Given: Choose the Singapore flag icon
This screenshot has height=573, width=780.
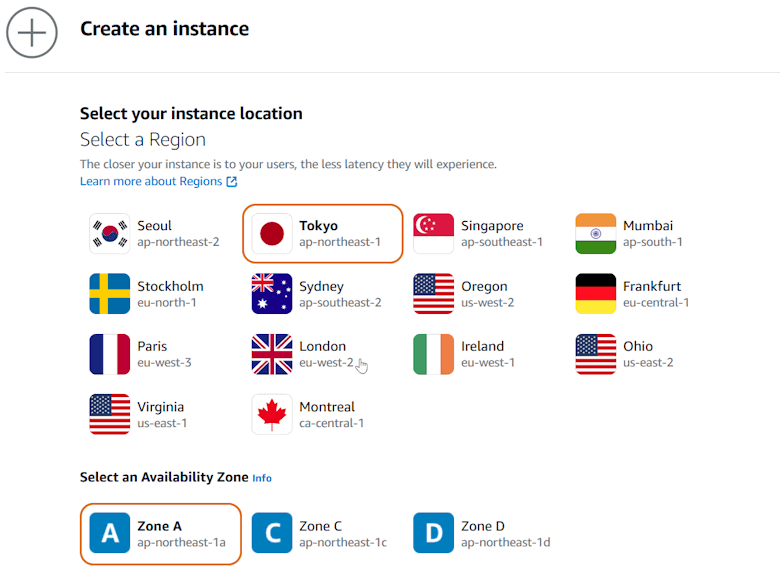Looking at the screenshot, I should [434, 234].
